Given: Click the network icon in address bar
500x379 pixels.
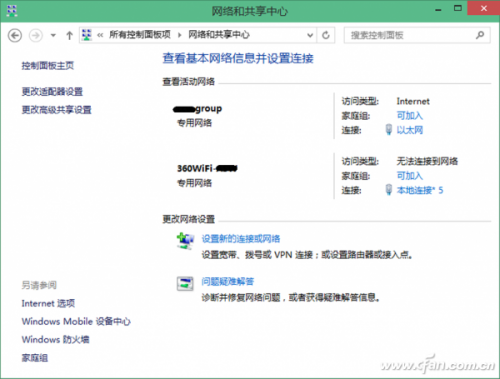Looking at the screenshot, I should [87, 35].
